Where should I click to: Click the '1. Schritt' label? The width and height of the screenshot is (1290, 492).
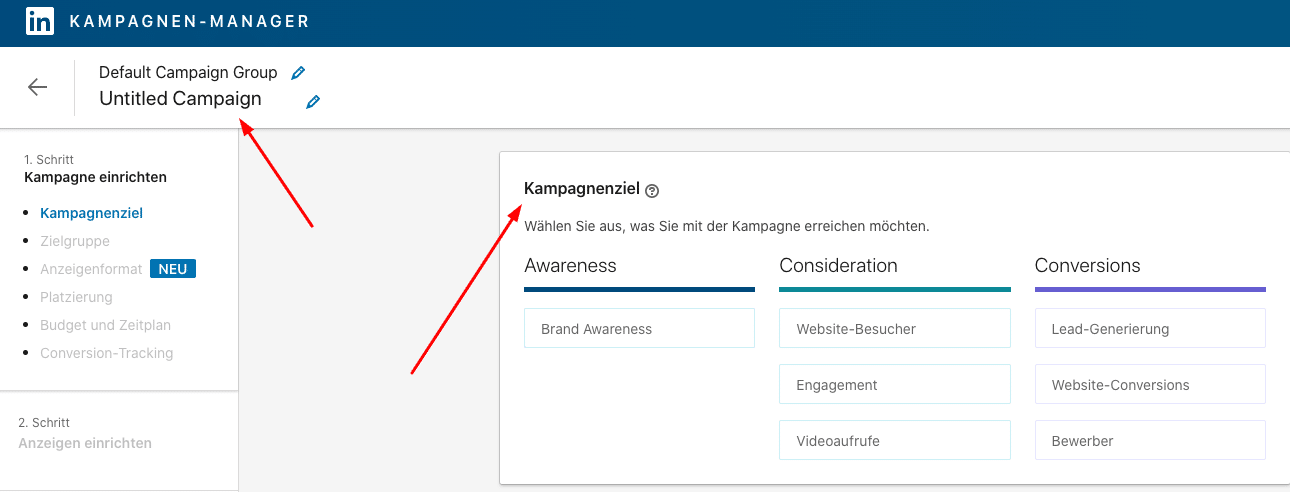point(49,159)
